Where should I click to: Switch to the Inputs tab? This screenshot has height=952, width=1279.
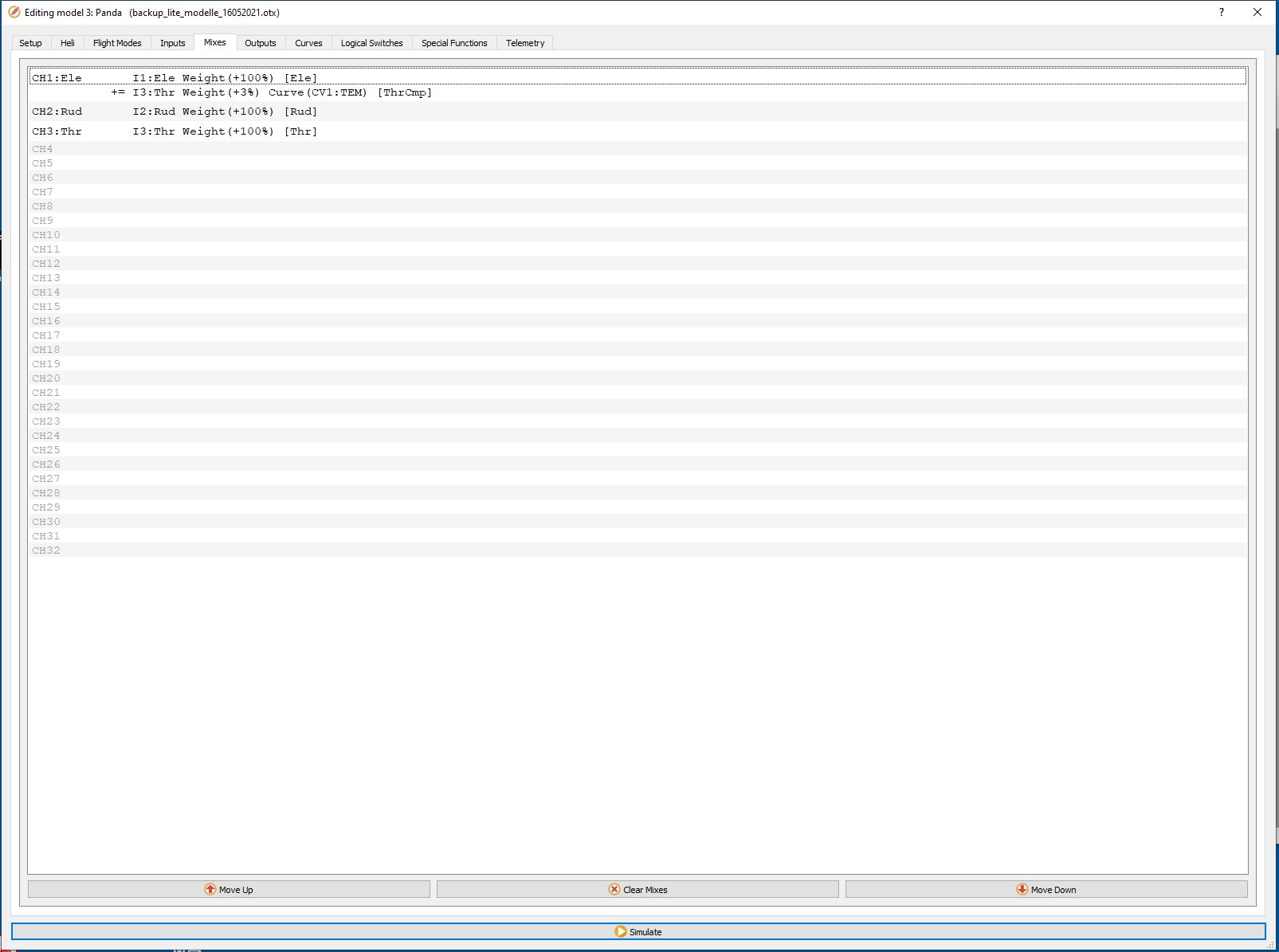pos(172,43)
